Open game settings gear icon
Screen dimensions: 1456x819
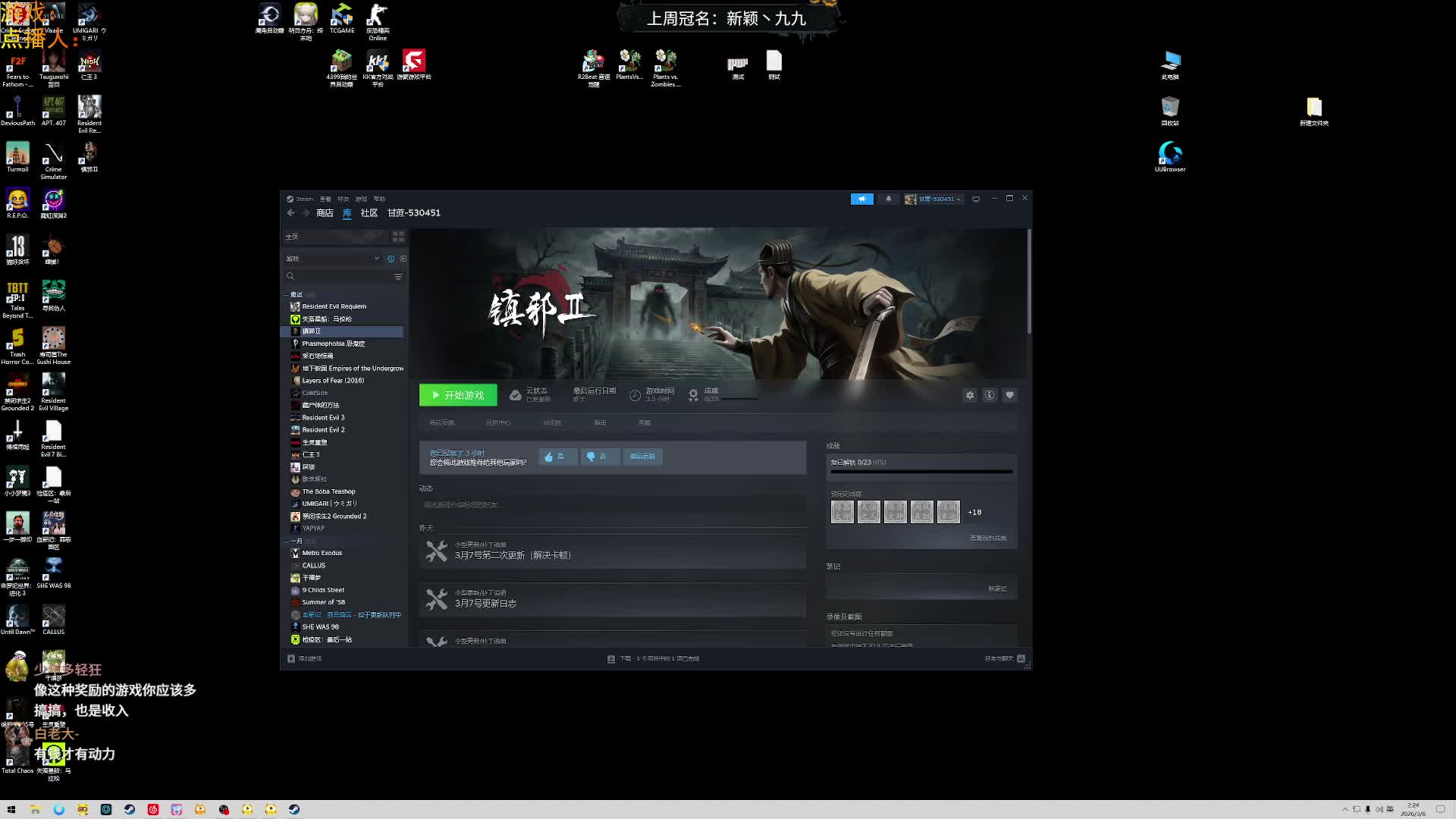[969, 395]
